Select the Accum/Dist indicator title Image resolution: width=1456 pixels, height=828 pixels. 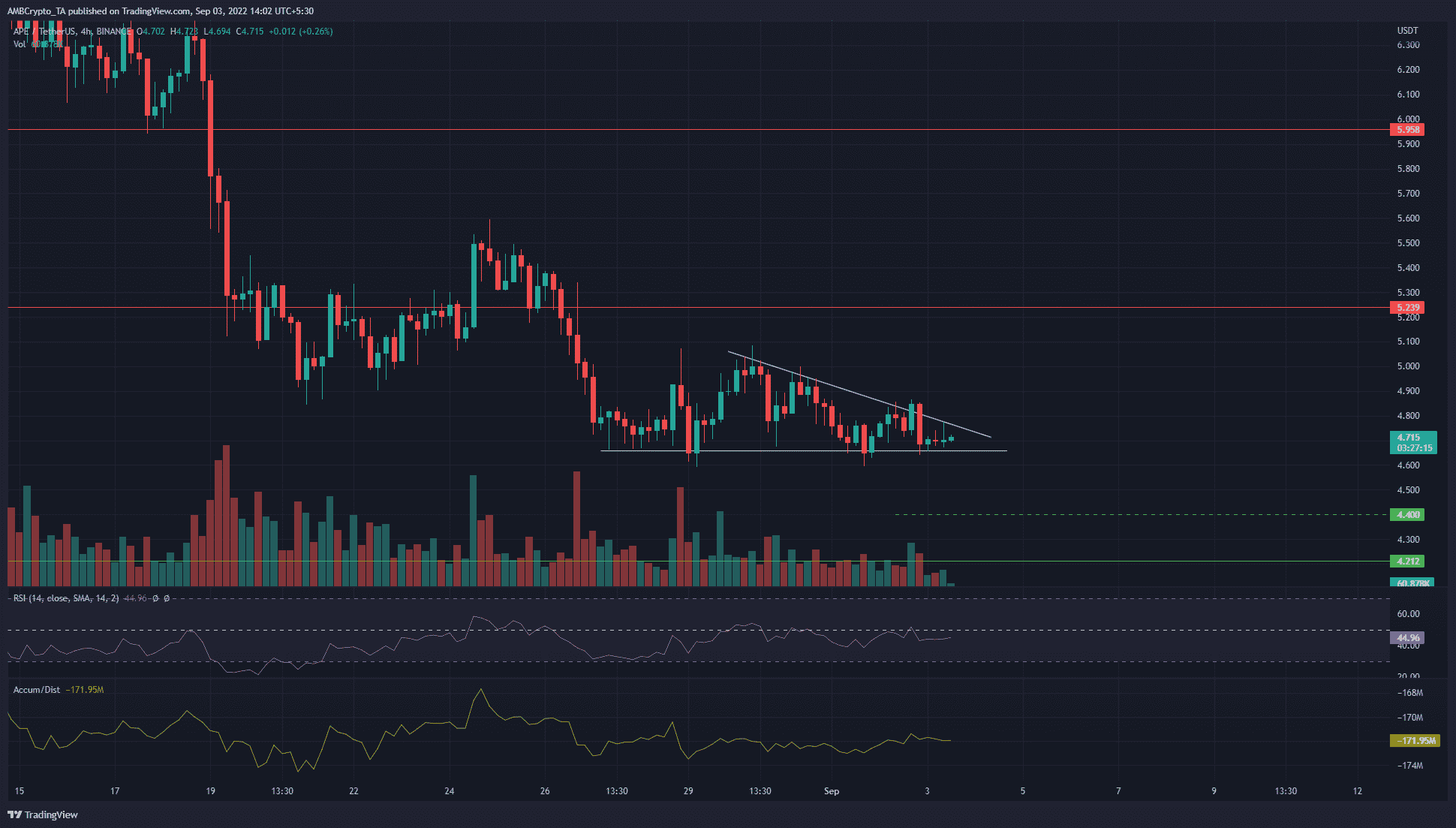pos(37,690)
